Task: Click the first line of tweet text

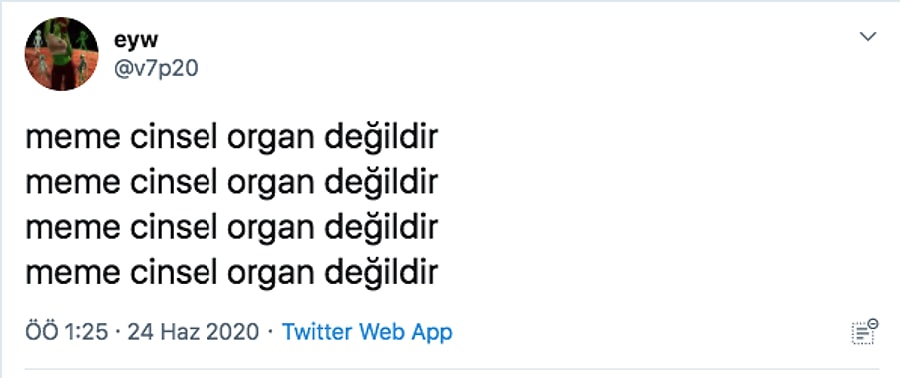Action: (x=232, y=139)
